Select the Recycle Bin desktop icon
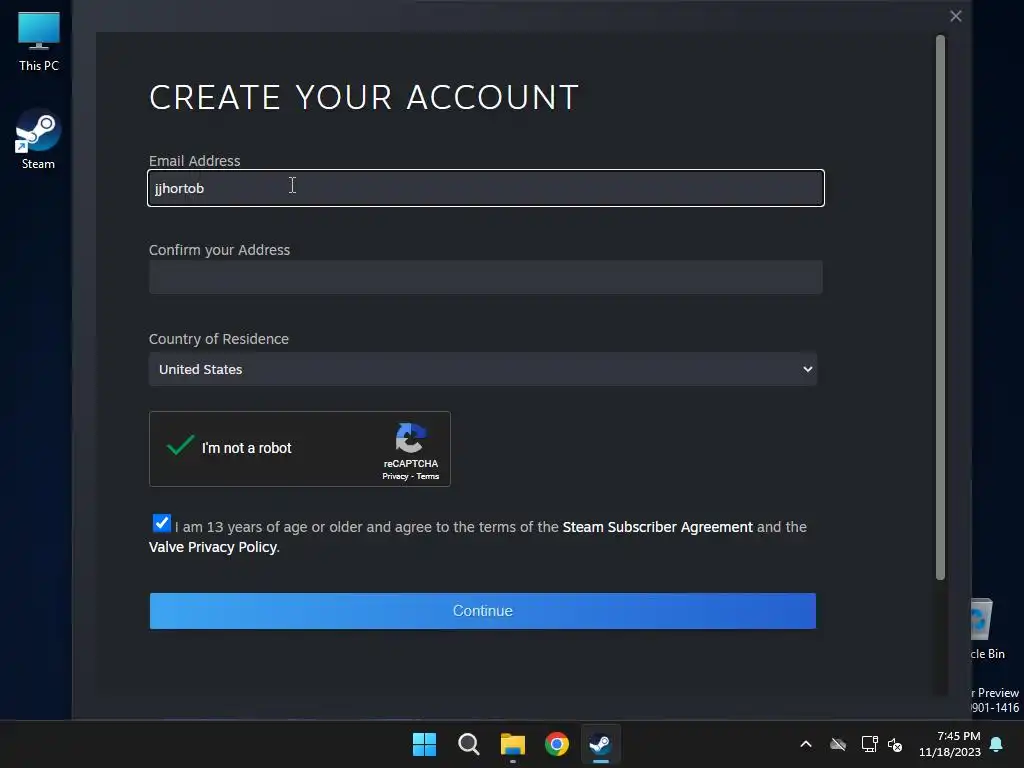This screenshot has height=768, width=1024. pyautogui.click(x=989, y=630)
